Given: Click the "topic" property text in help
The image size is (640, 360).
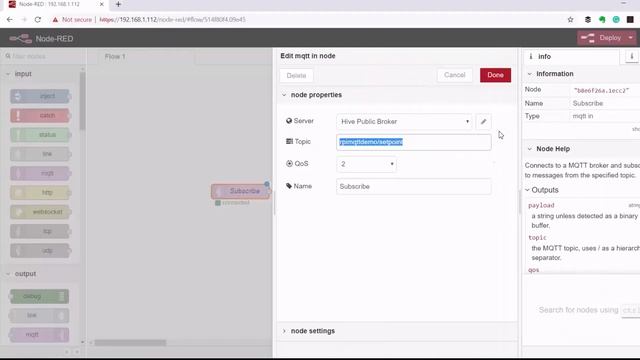Looking at the screenshot, I should tap(537, 238).
